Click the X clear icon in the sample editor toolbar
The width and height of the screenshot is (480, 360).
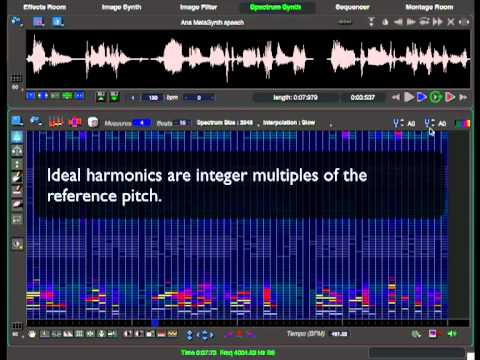point(451,22)
